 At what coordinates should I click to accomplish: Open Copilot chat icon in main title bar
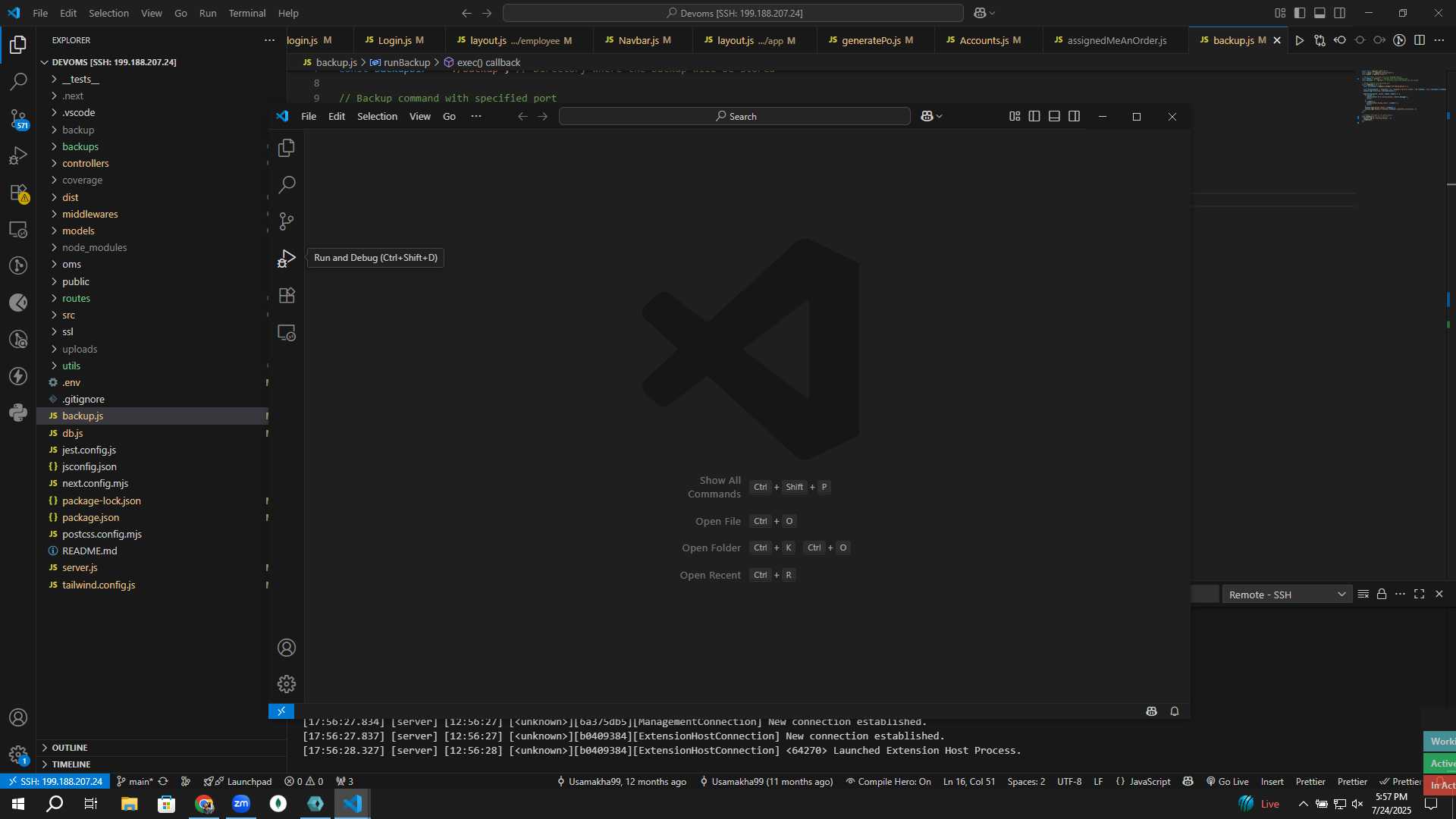980,13
